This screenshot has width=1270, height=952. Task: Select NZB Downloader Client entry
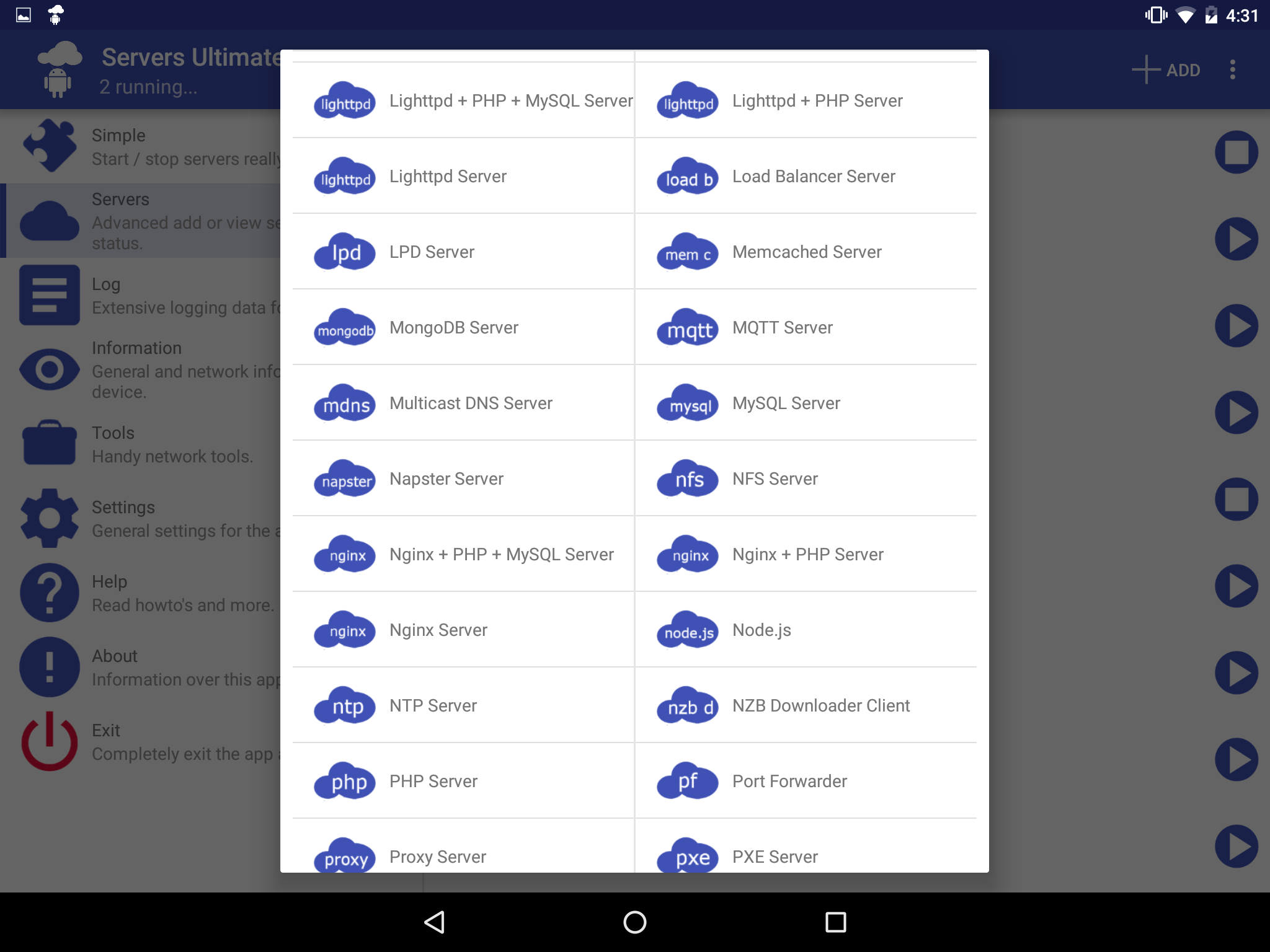pos(806,705)
